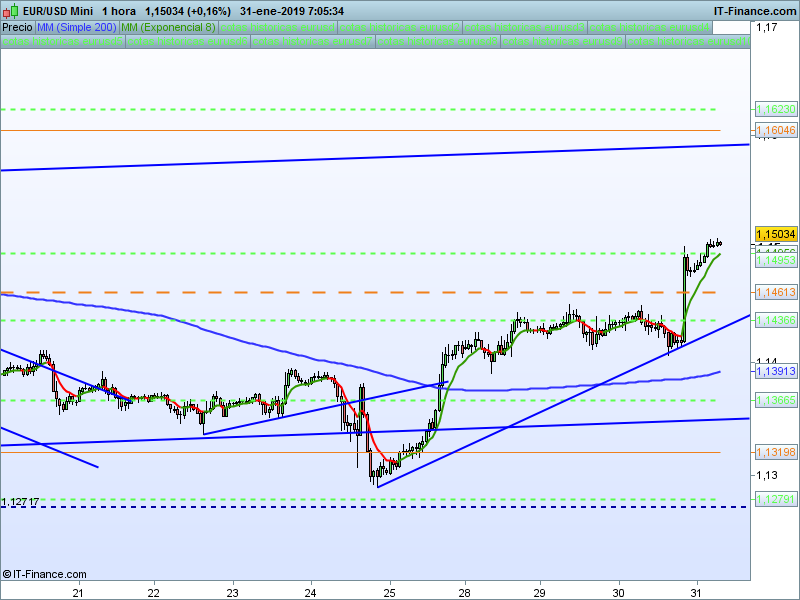
Task: Open the 1 hora timeframe selector
Action: point(119,11)
